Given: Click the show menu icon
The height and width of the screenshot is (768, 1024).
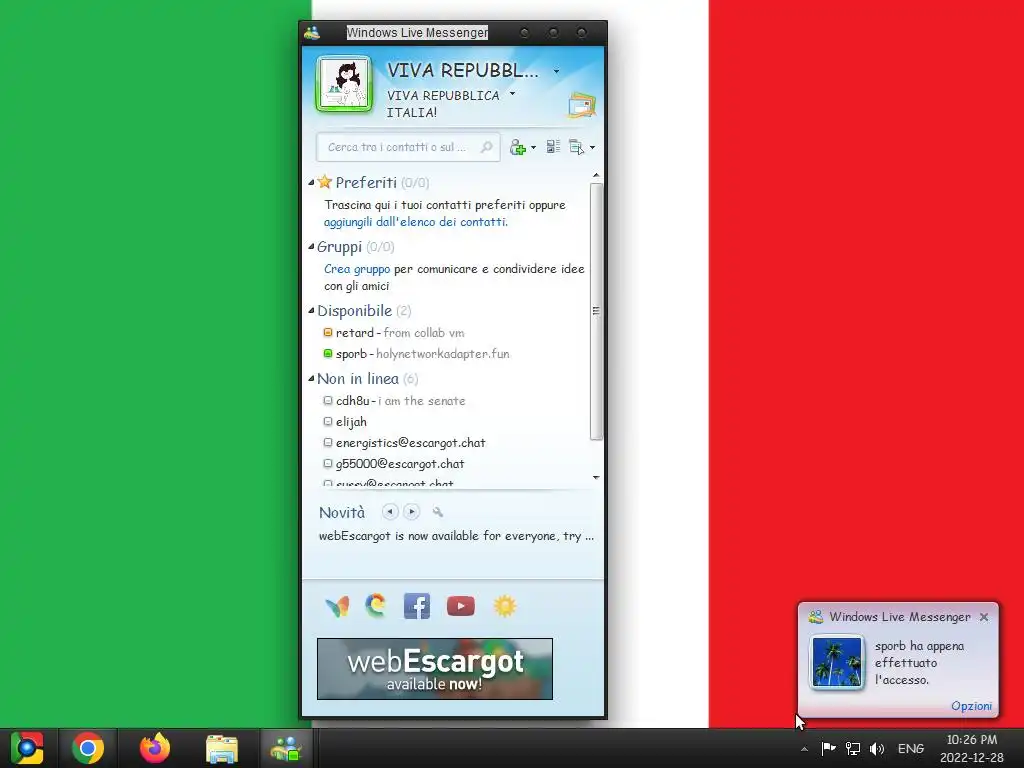Looking at the screenshot, I should pyautogui.click(x=576, y=147).
